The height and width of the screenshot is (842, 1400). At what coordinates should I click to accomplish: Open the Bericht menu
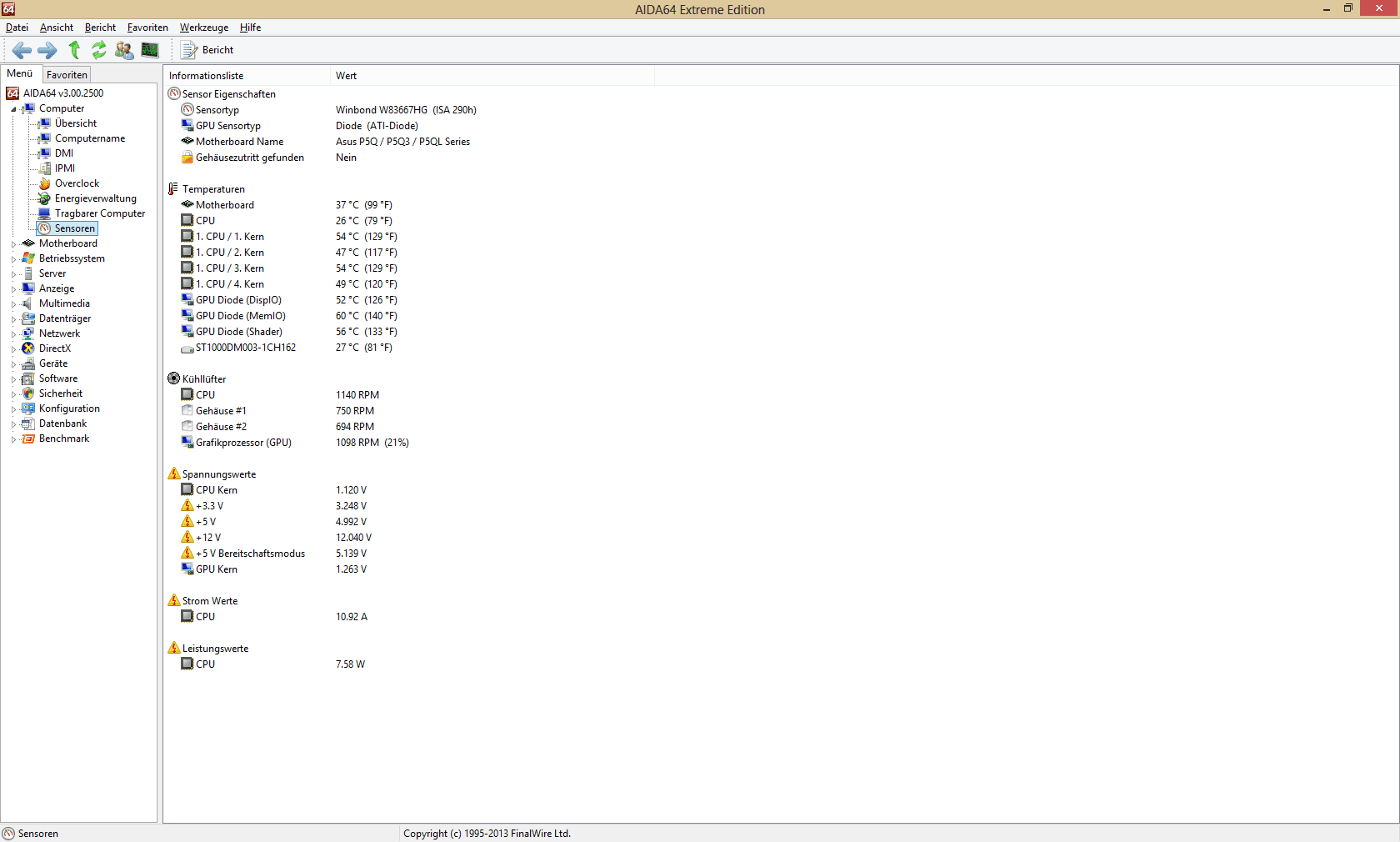coord(100,28)
